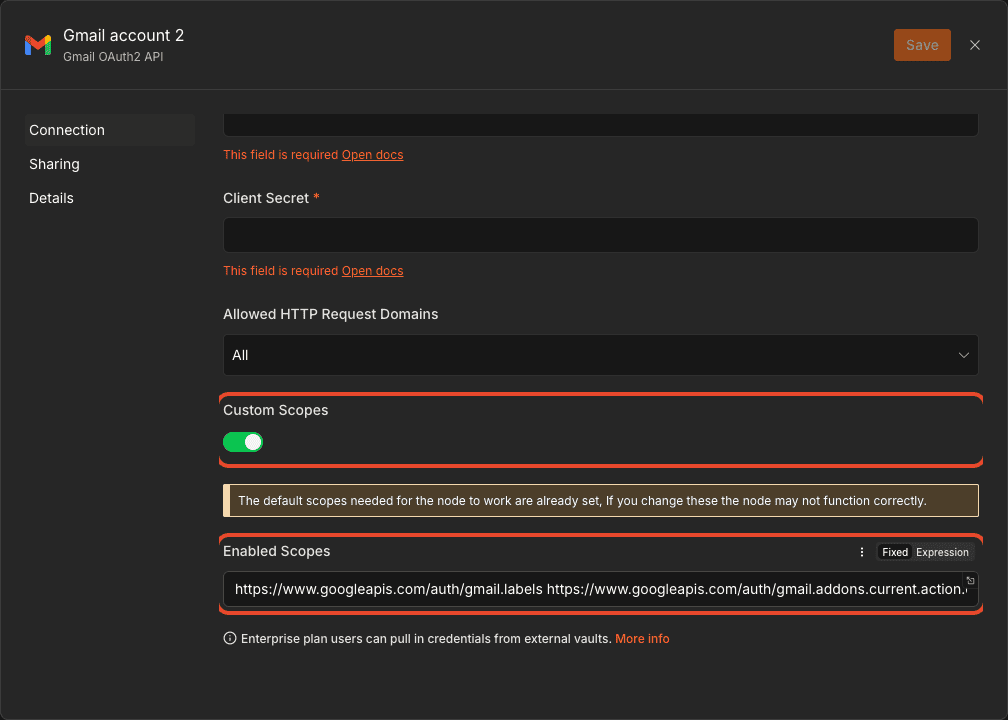Open the Enabled Scopes options menu dots
1008x720 pixels.
click(x=861, y=552)
